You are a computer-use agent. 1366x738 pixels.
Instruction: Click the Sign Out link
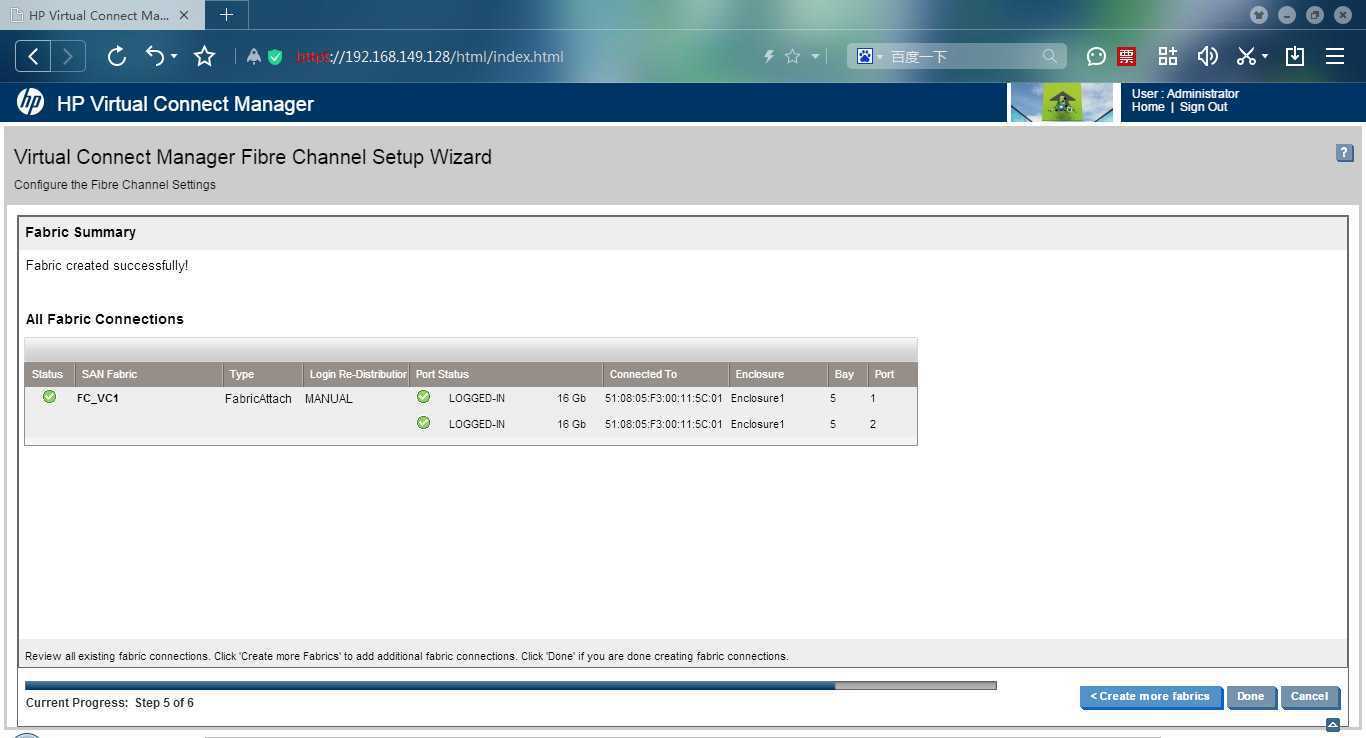[1203, 107]
